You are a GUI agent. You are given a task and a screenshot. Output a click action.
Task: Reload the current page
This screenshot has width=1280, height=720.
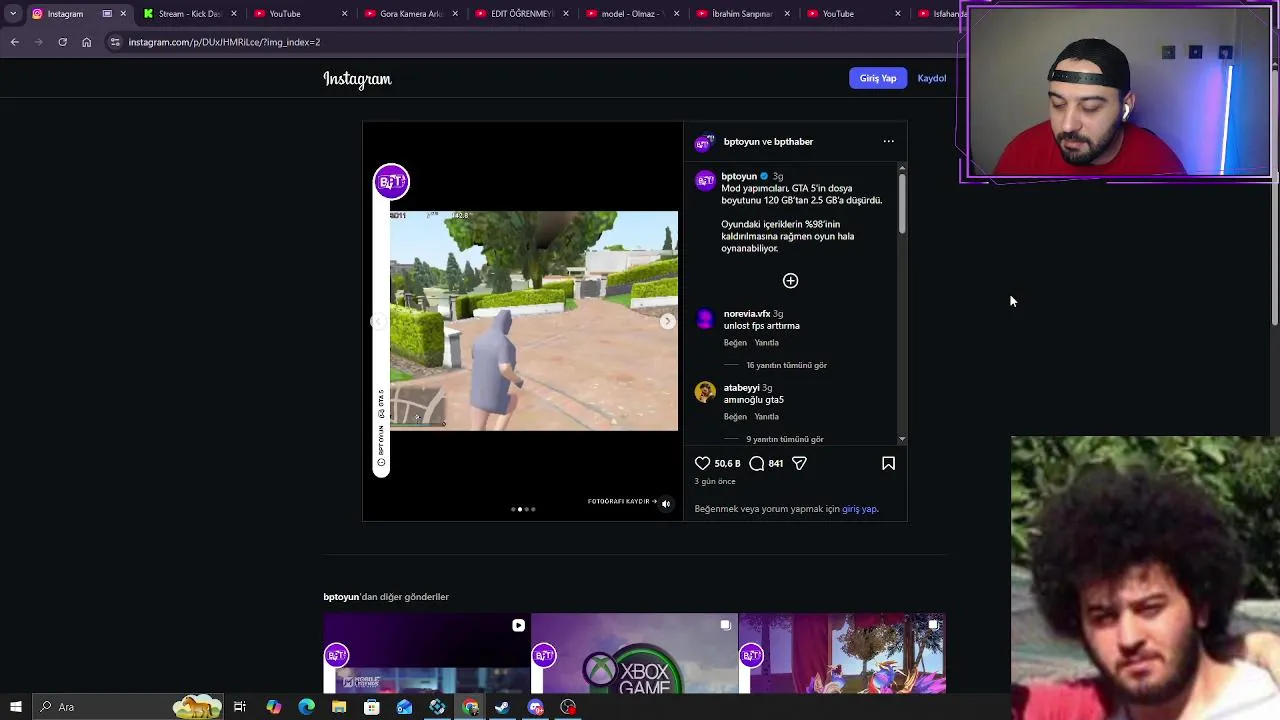coord(62,42)
